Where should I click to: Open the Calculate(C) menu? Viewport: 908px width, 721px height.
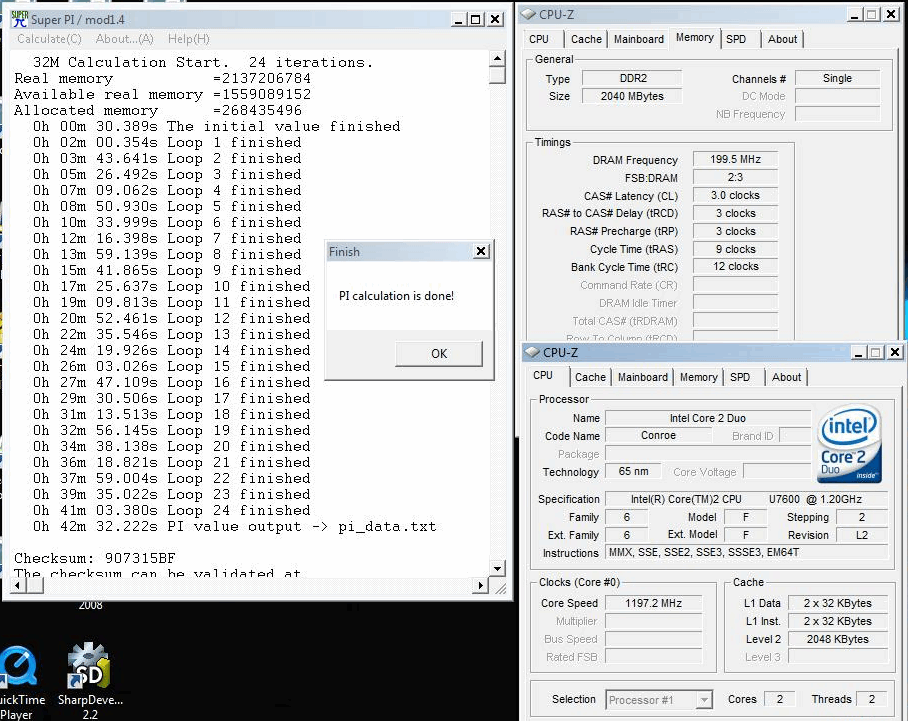pos(49,39)
